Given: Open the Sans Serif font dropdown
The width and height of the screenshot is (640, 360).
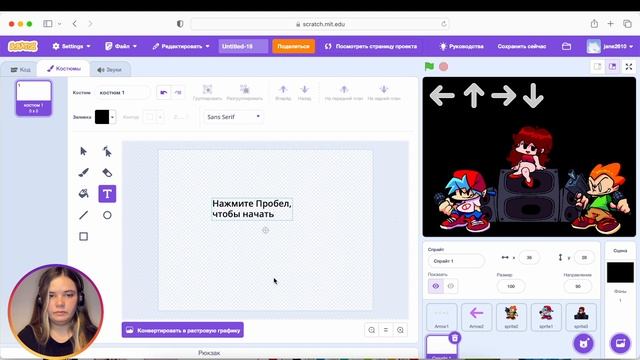Looking at the screenshot, I should pyautogui.click(x=233, y=117).
